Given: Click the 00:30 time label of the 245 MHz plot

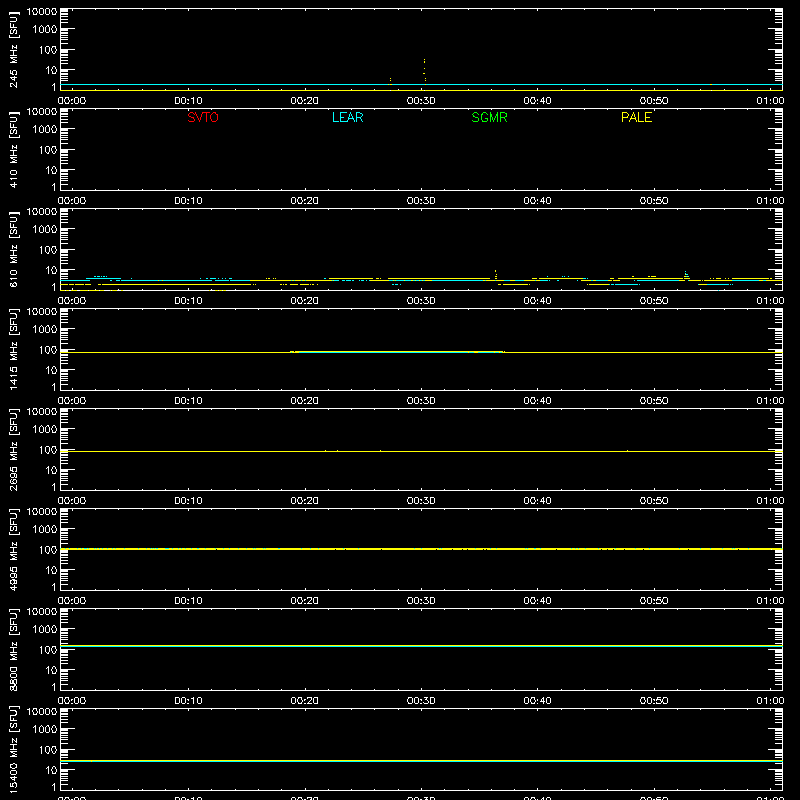Looking at the screenshot, I should [421, 101].
